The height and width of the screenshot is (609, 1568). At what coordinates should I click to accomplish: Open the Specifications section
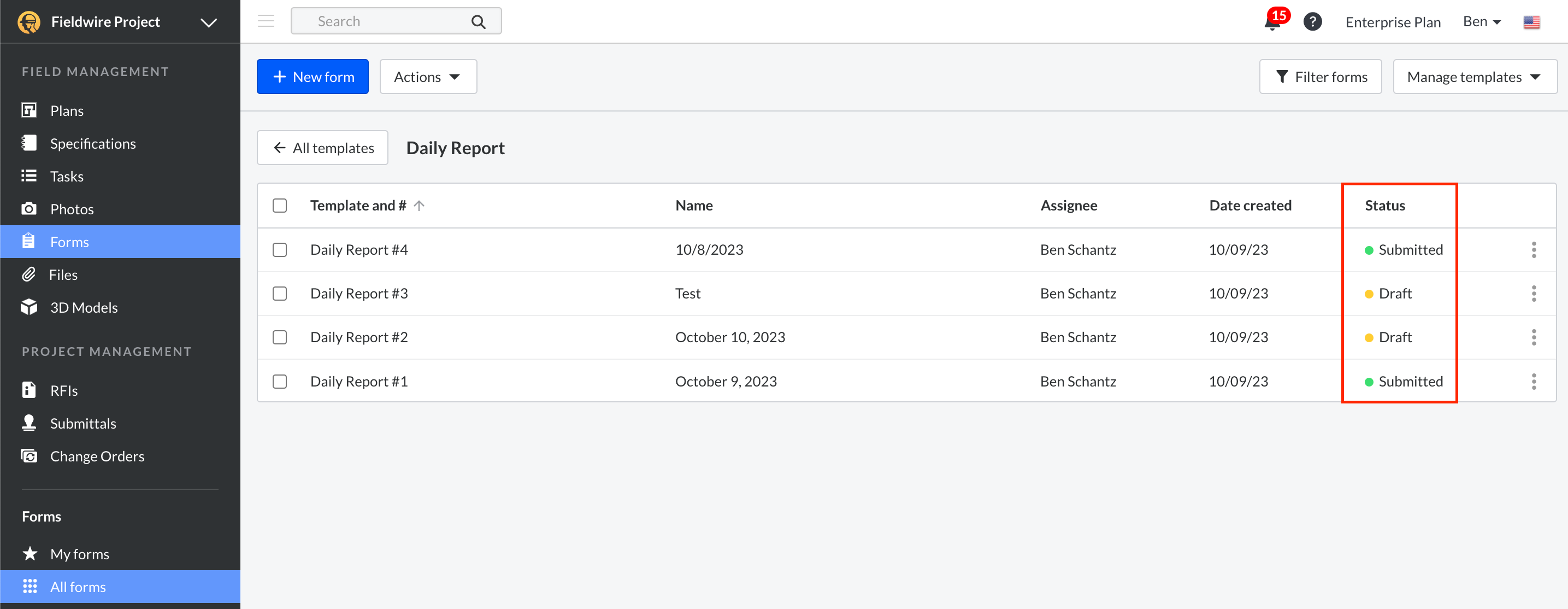92,143
